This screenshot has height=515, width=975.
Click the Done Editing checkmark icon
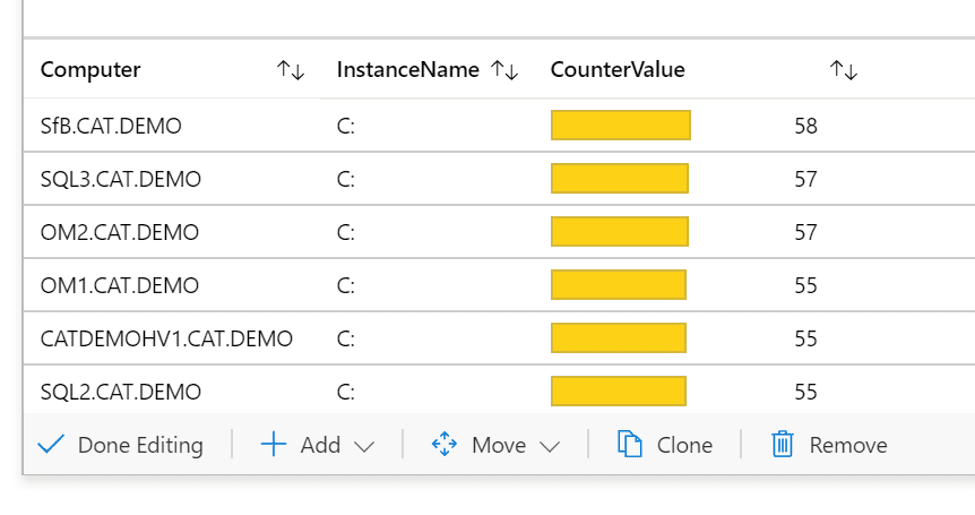(x=50, y=445)
